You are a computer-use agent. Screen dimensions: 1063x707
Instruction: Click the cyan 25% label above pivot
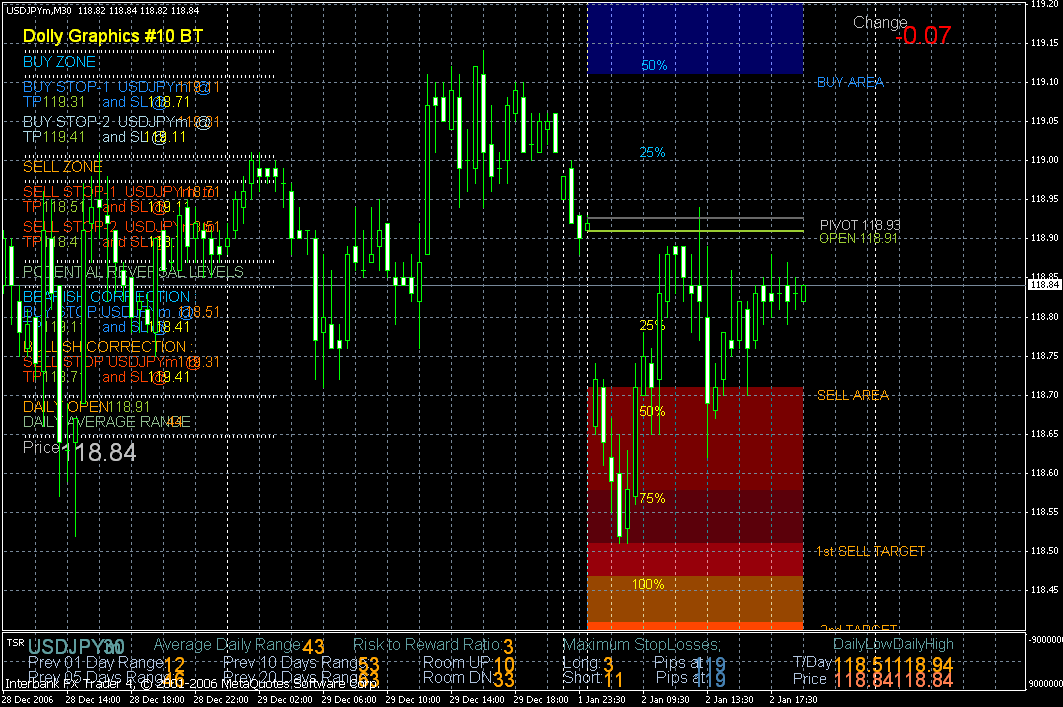pyautogui.click(x=652, y=153)
